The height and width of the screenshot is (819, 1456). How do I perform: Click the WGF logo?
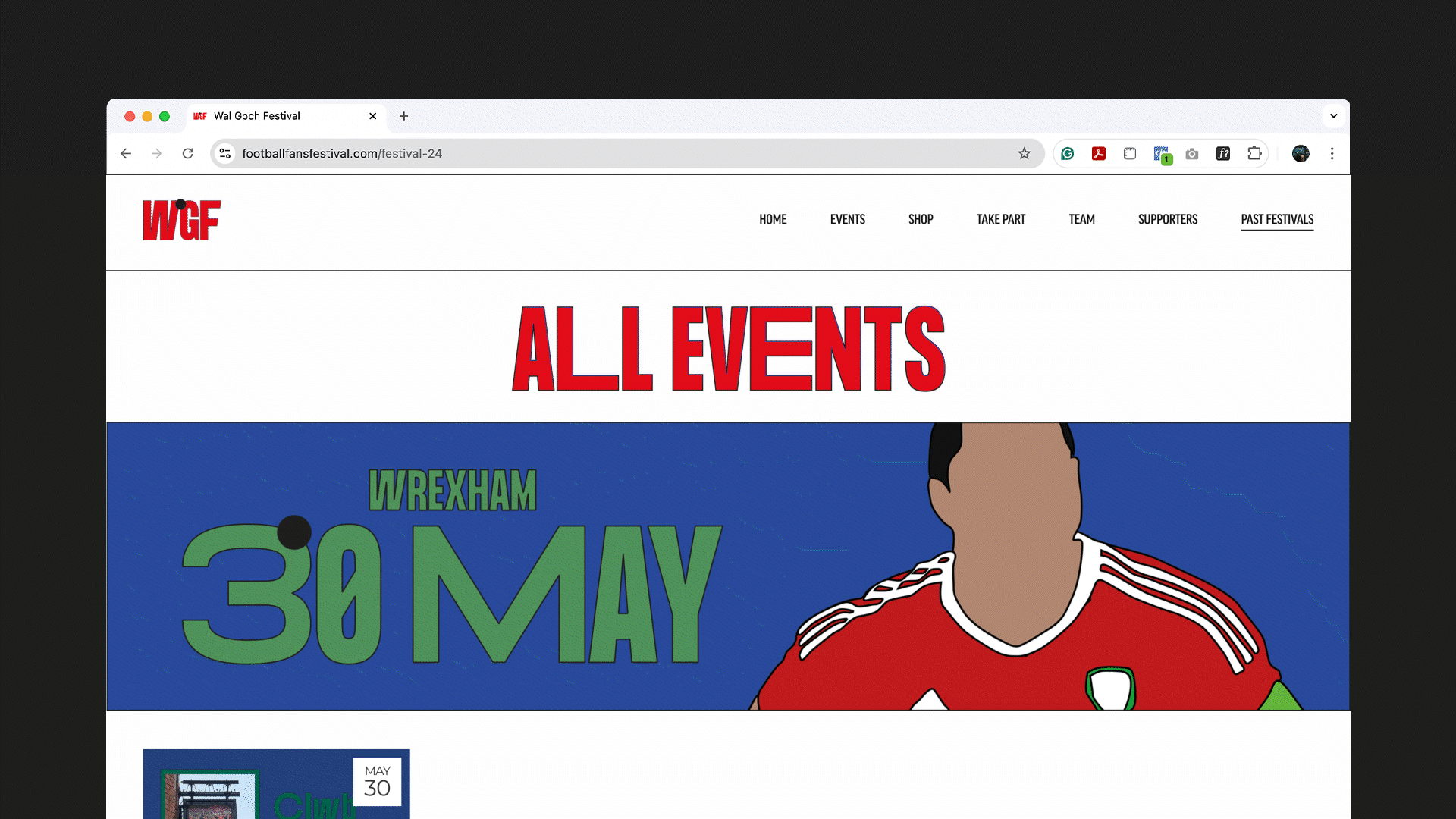(x=182, y=220)
